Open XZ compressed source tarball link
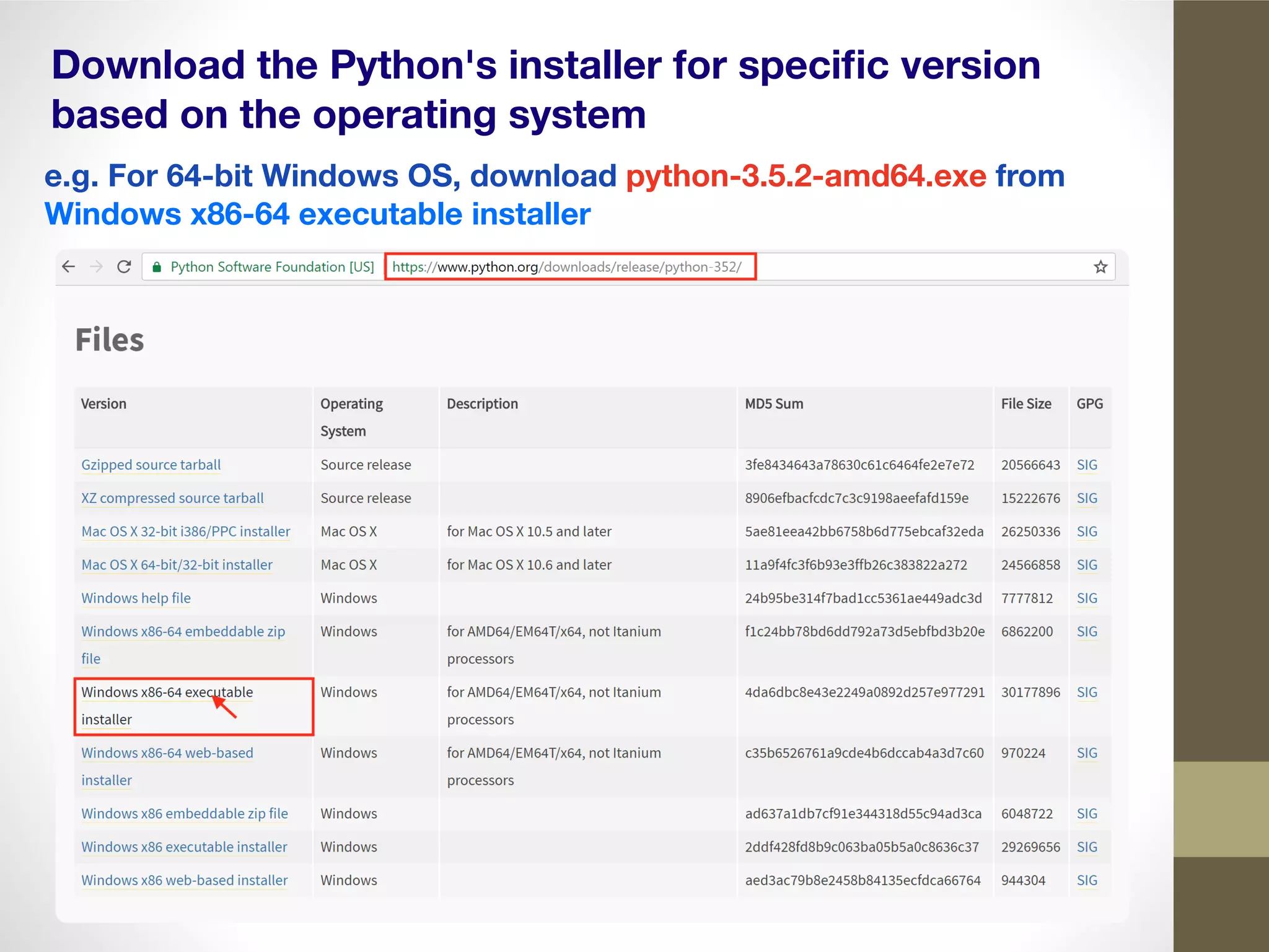 pyautogui.click(x=172, y=499)
